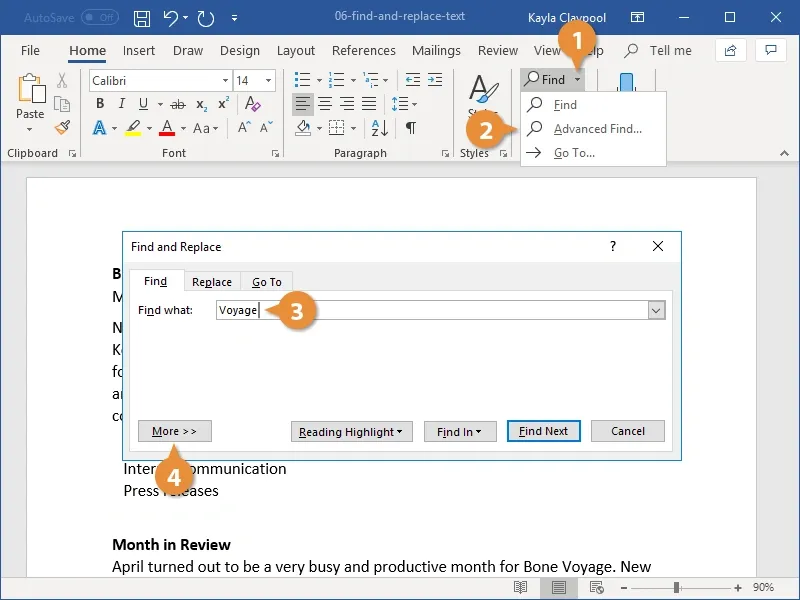
Task: Click Cancel in Find and Replace
Action: (628, 431)
